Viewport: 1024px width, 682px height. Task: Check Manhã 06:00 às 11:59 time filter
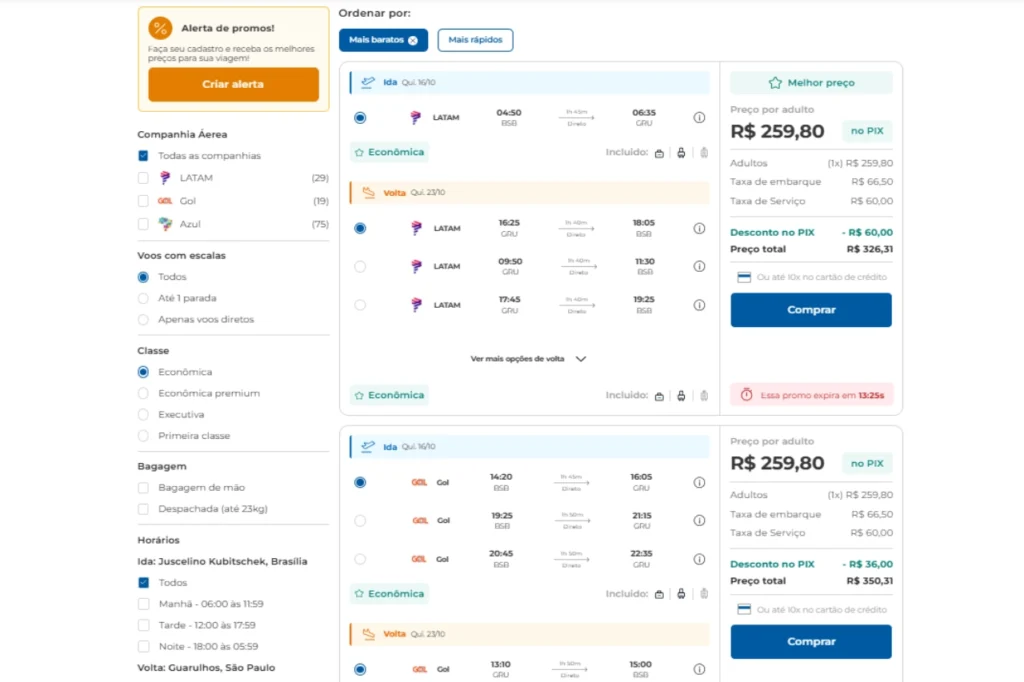coord(143,604)
